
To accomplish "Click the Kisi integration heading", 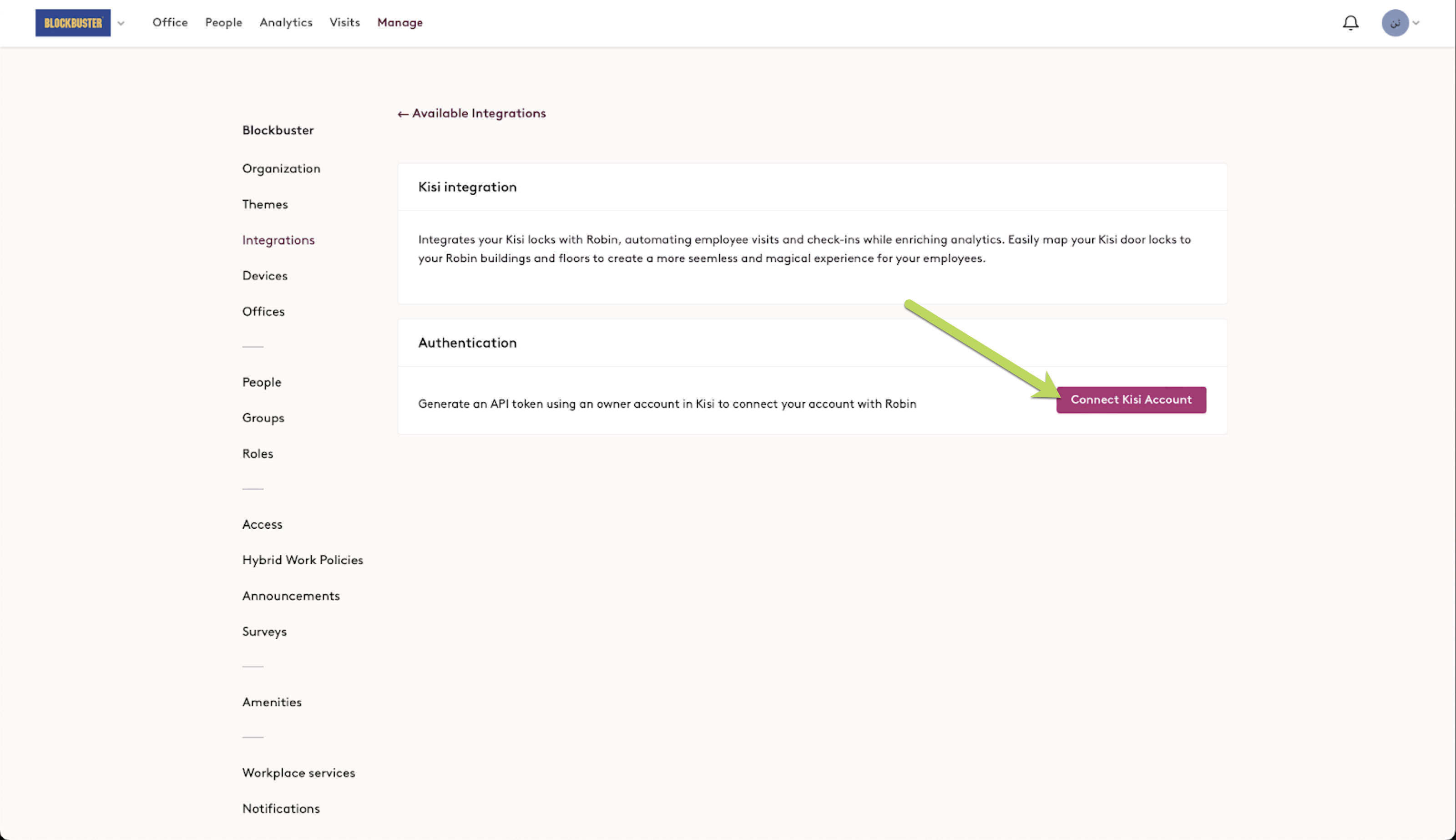I will (468, 187).
